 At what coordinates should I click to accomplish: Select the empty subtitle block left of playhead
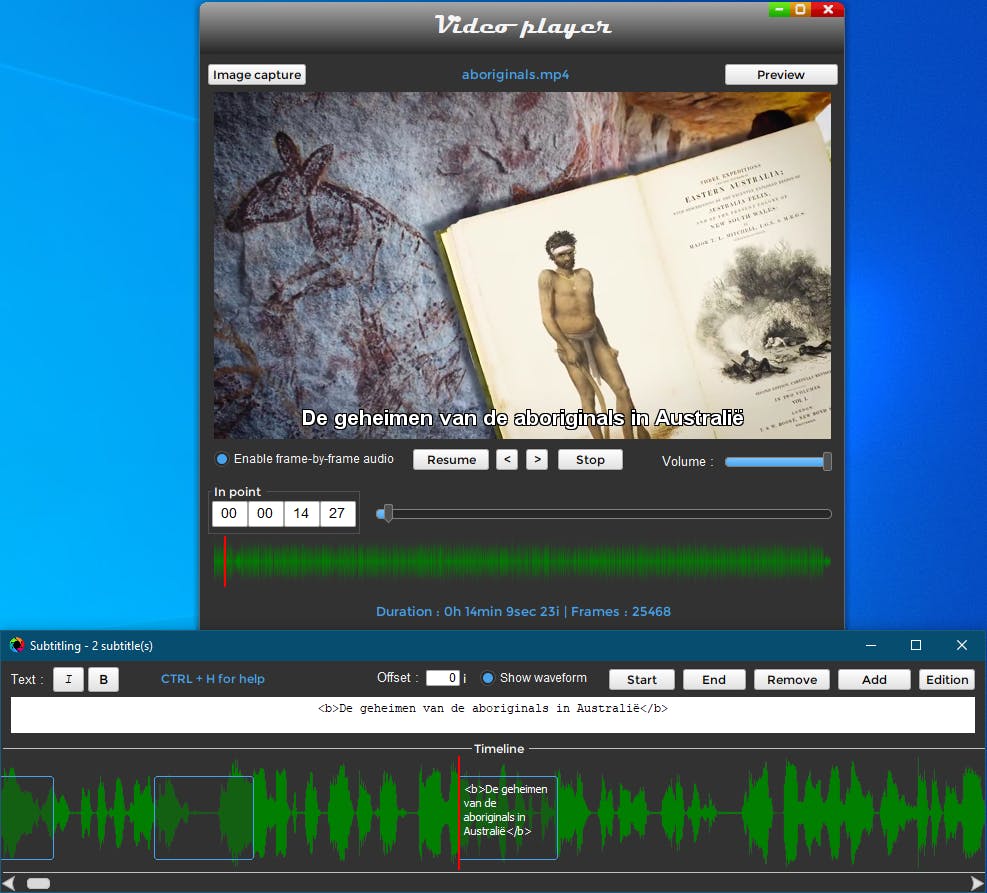pyautogui.click(x=204, y=817)
